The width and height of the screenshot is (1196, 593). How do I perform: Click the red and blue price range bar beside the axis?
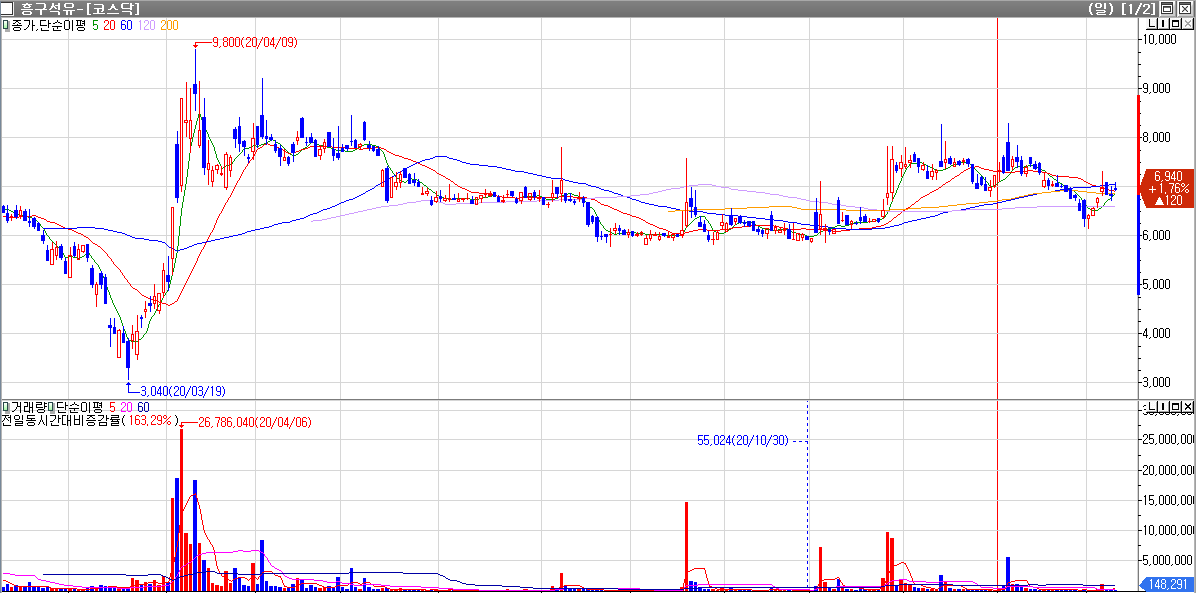pyautogui.click(x=1139, y=195)
